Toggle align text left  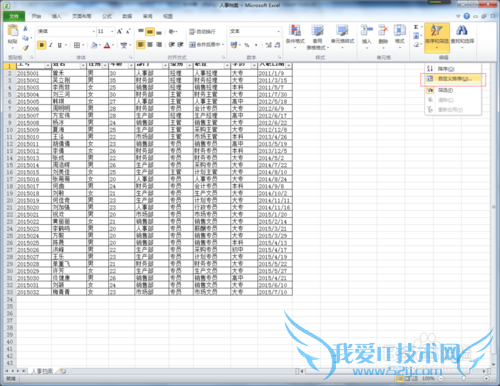click(141, 44)
